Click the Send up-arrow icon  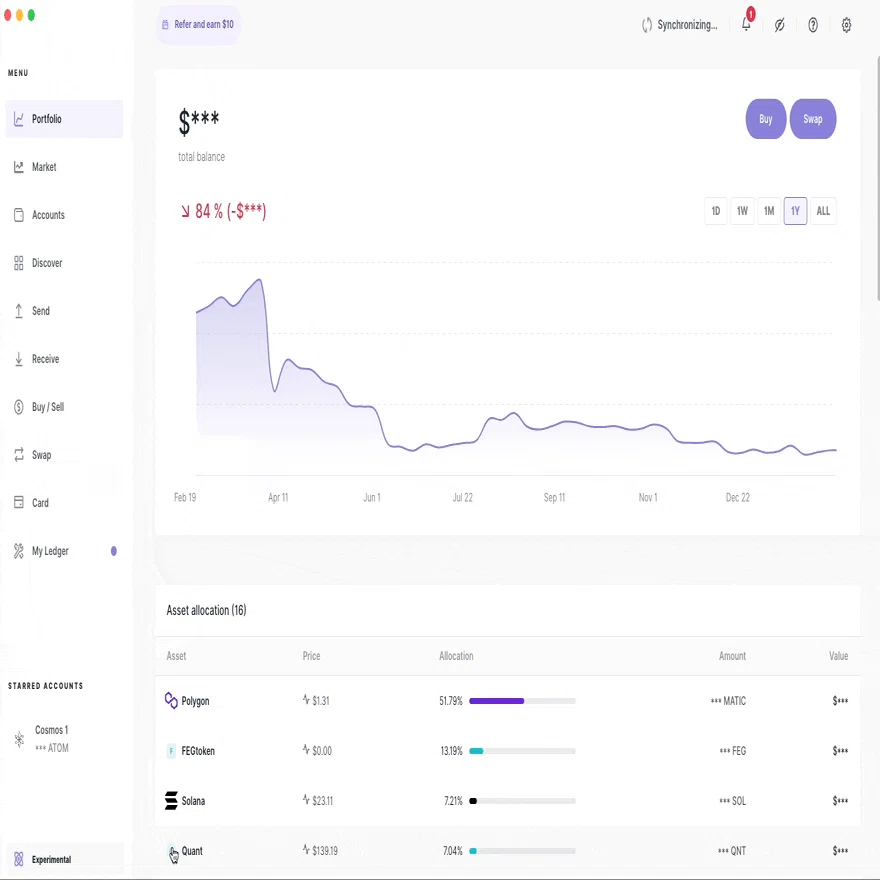click(19, 311)
